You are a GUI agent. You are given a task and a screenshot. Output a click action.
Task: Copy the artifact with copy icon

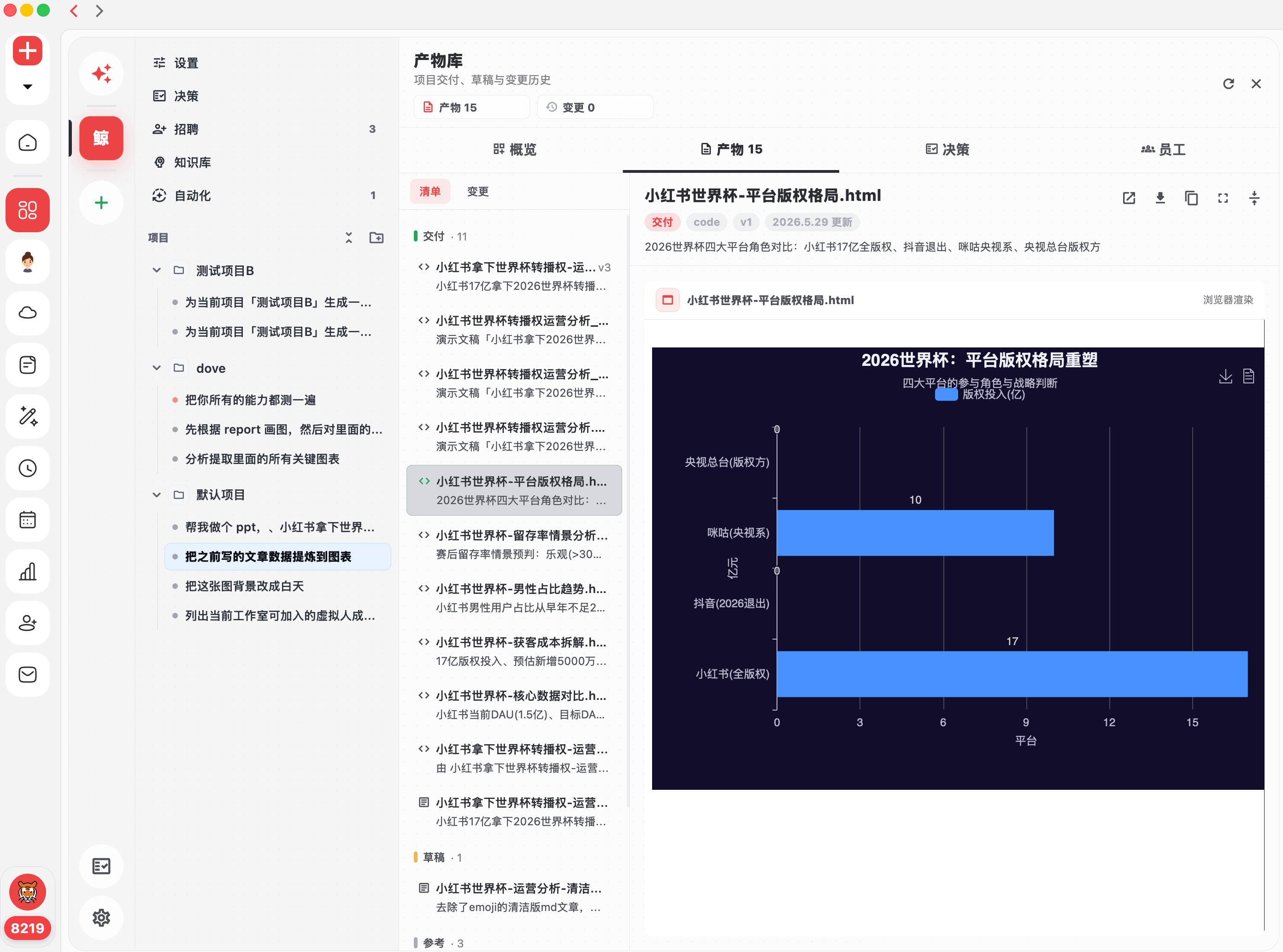click(1191, 198)
